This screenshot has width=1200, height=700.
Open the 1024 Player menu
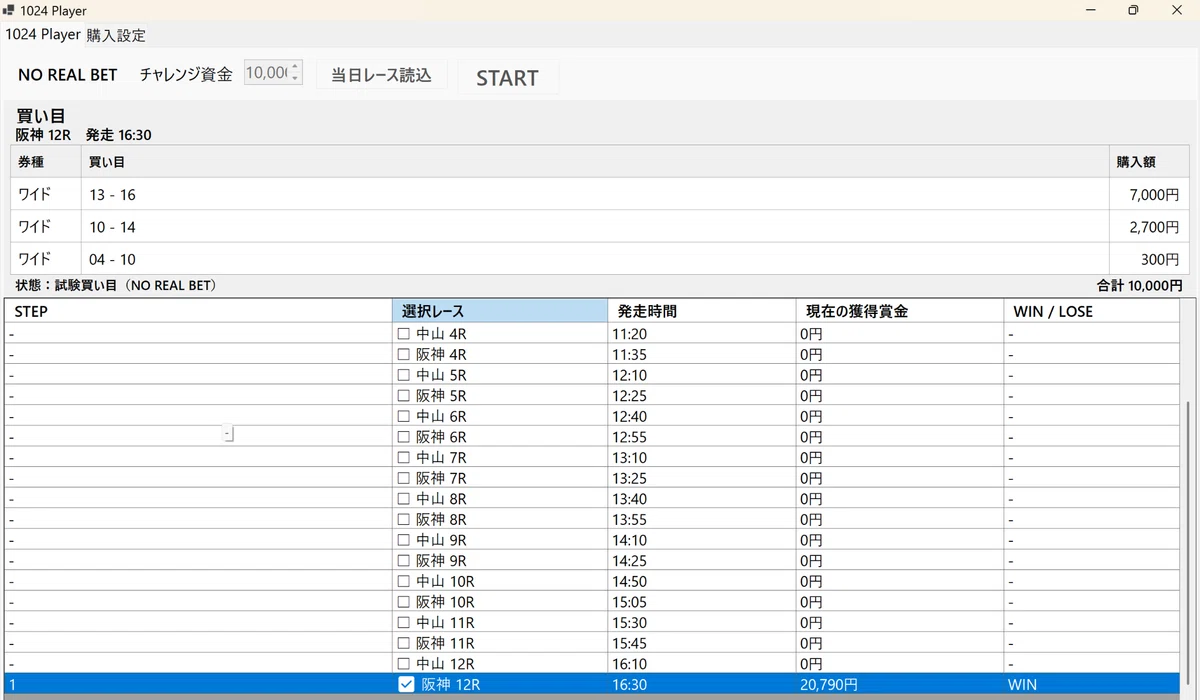[x=43, y=35]
